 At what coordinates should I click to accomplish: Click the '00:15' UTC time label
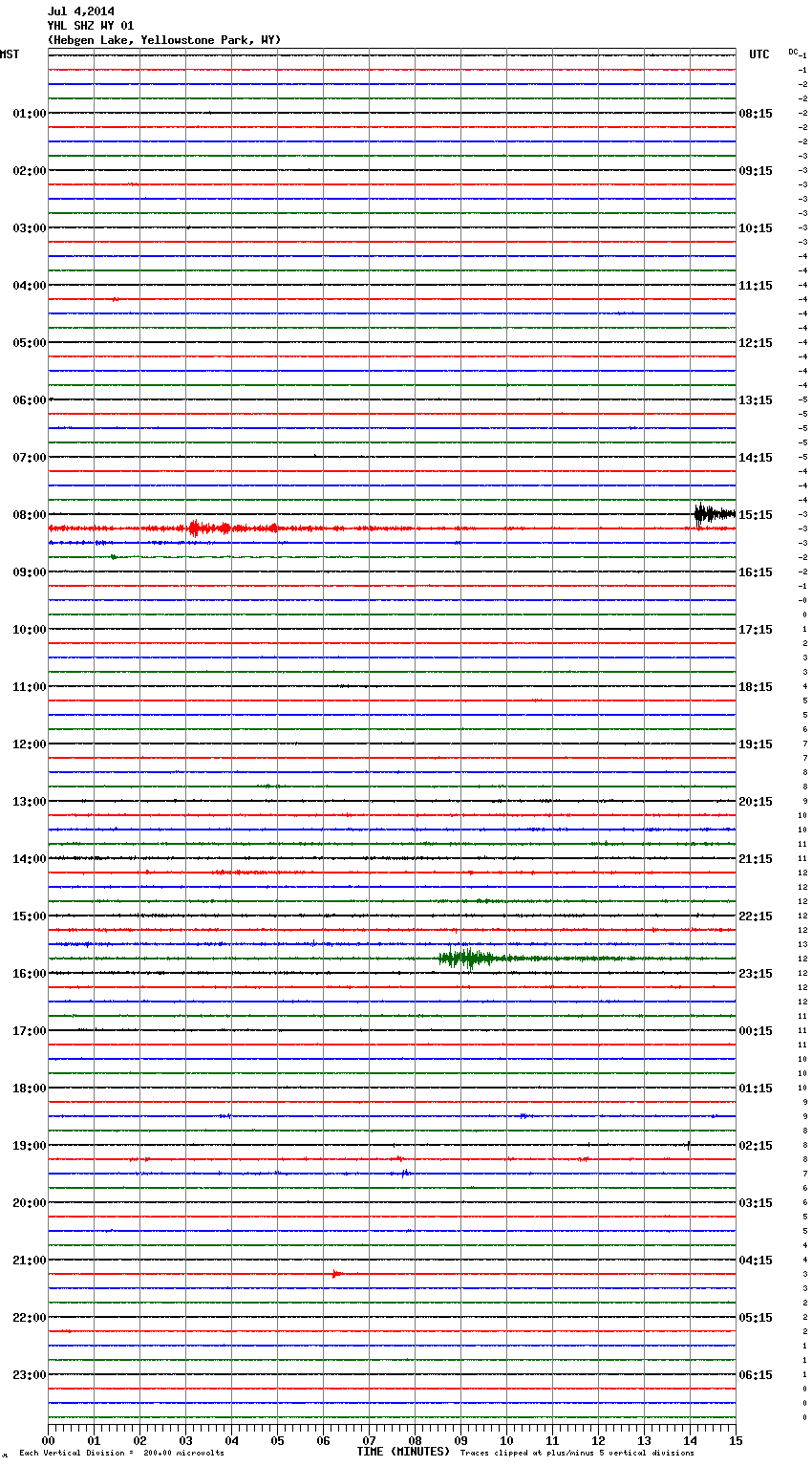[756, 1031]
